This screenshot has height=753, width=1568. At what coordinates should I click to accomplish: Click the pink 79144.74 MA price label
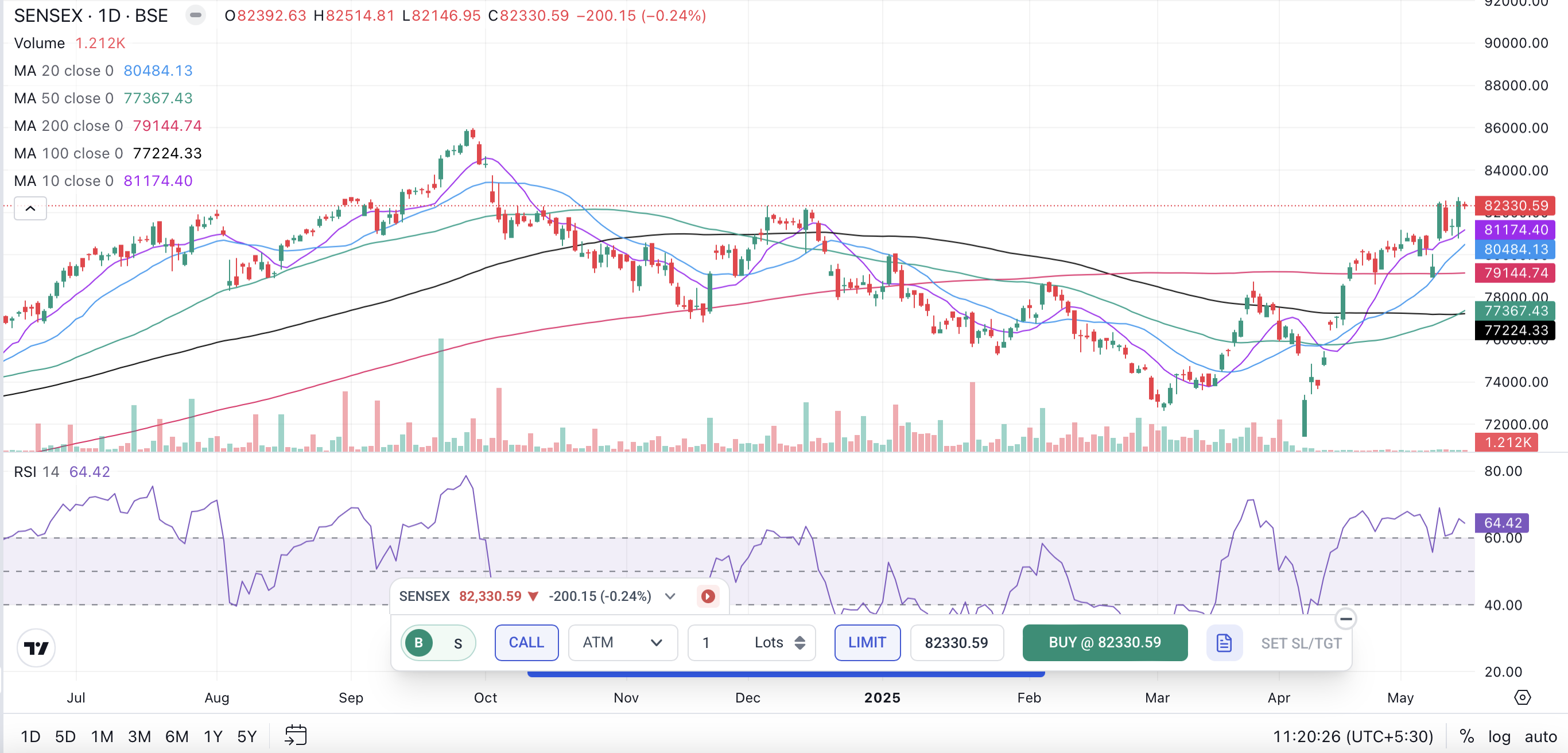[1515, 273]
